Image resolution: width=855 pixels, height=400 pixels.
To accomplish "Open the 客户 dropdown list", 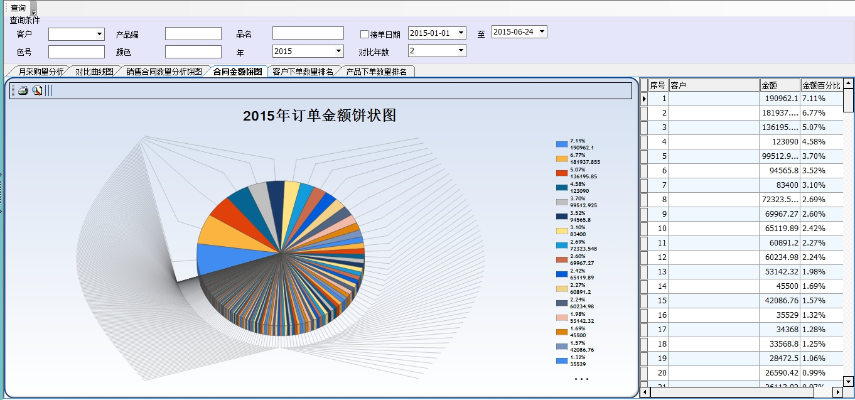I will pyautogui.click(x=99, y=34).
